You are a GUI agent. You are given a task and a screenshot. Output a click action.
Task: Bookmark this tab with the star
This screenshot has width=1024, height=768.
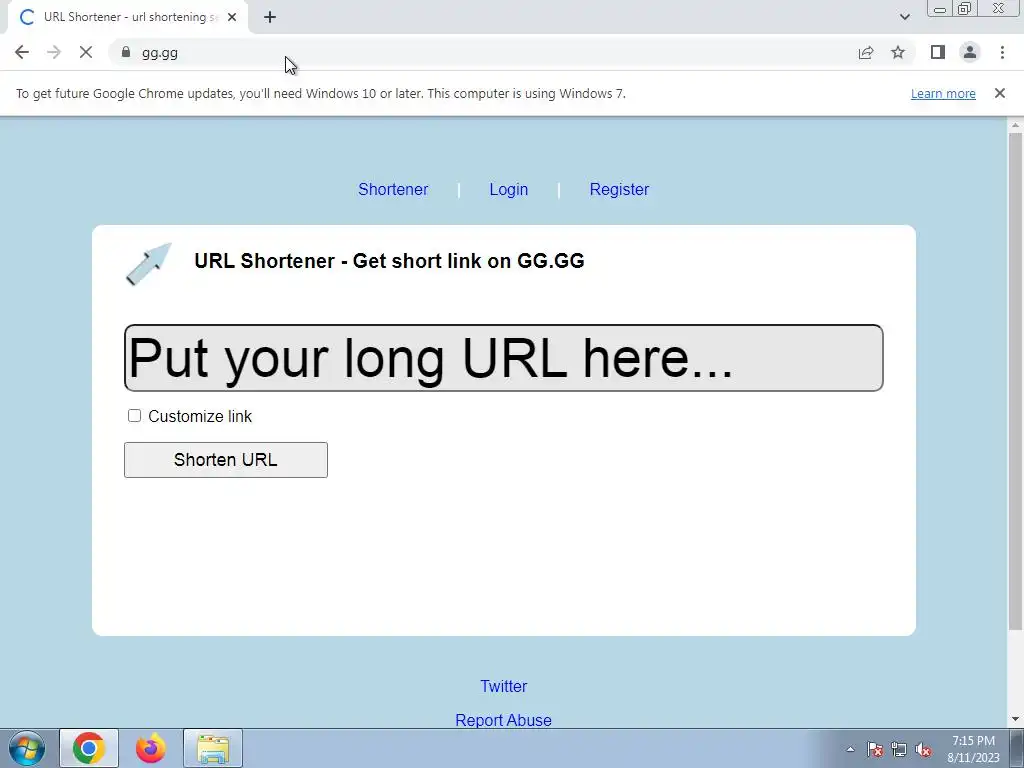pyautogui.click(x=898, y=52)
